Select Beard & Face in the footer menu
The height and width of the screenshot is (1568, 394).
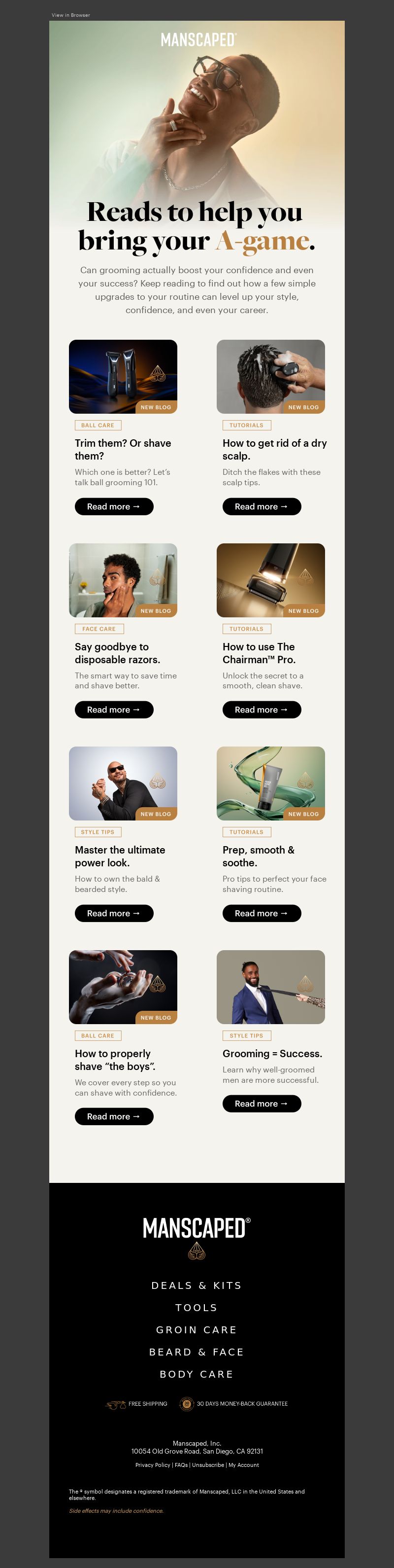pyautogui.click(x=197, y=1352)
